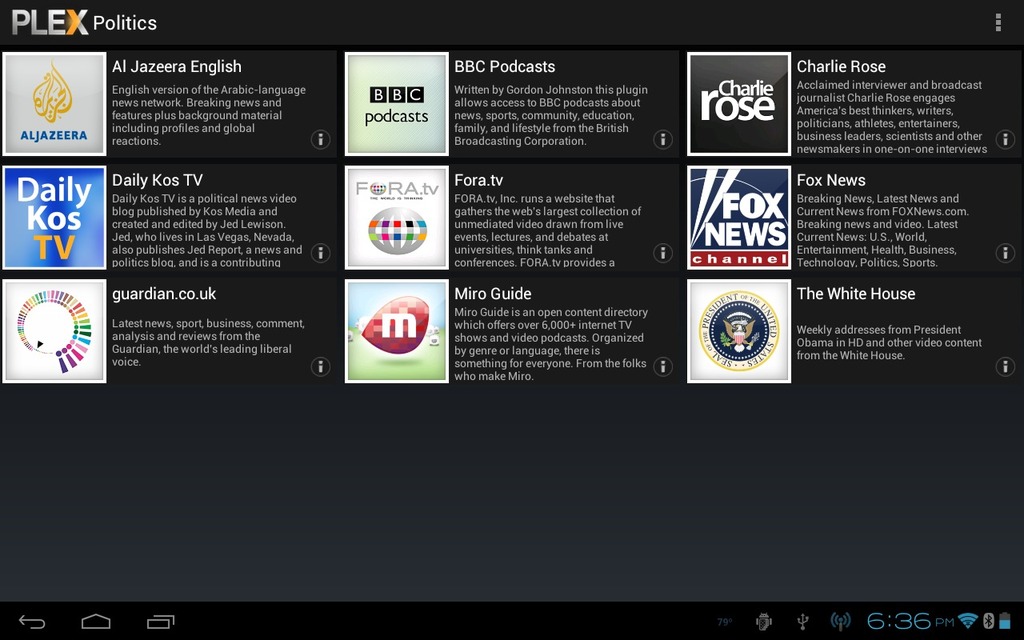Tap the Wi-Fi status icon
This screenshot has width=1024, height=640.
(968, 621)
